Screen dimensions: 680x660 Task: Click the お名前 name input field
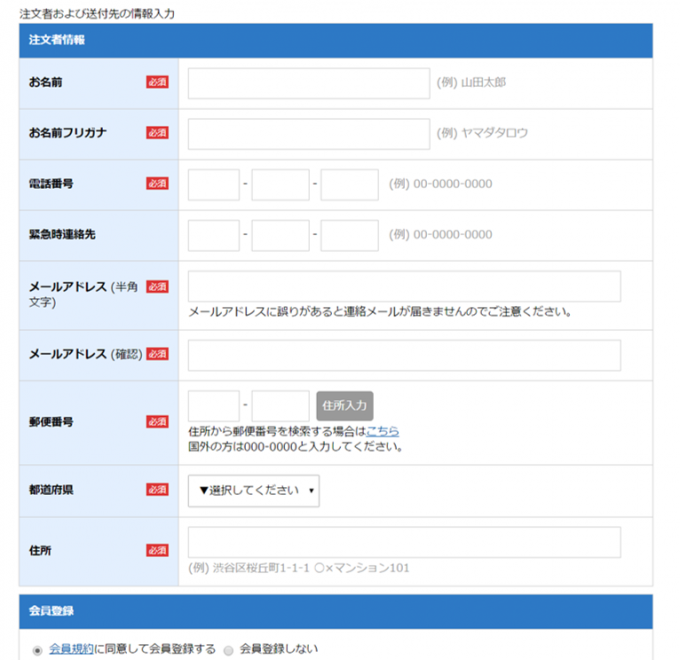(x=308, y=83)
